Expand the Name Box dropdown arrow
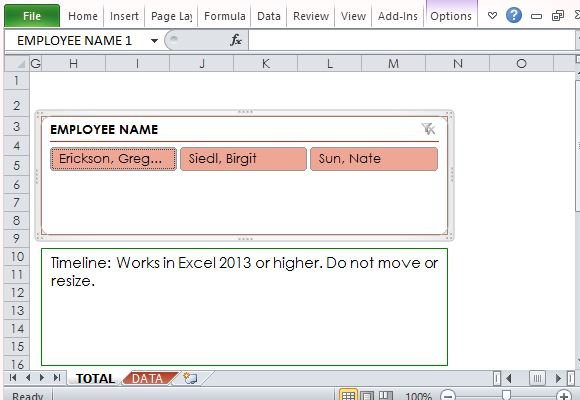Viewport: 580px width, 400px height. pos(154,41)
